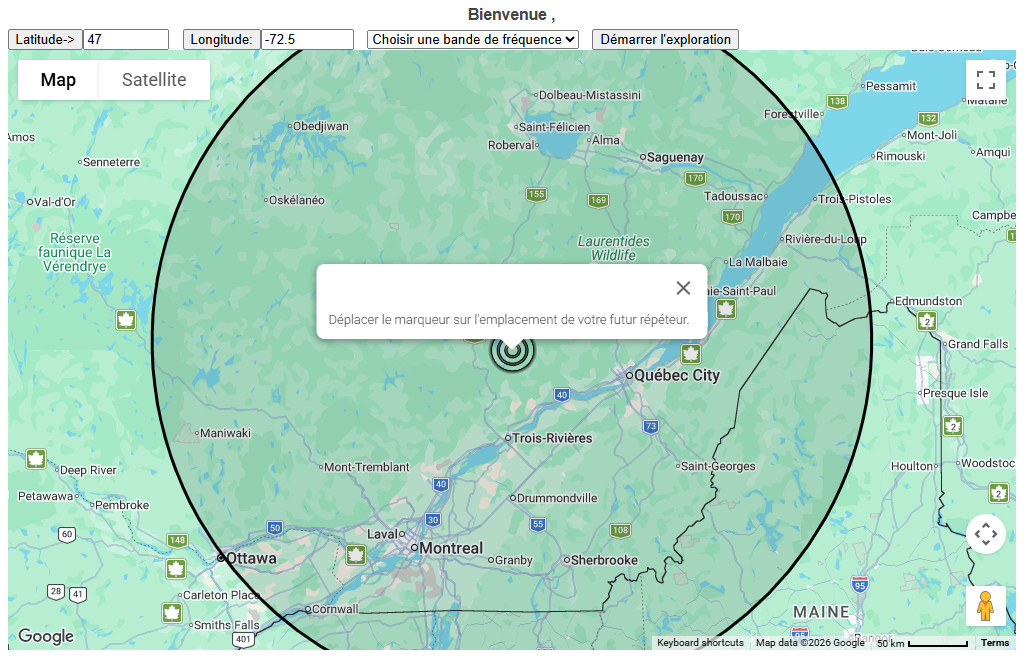The width and height of the screenshot is (1035, 659).
Task: Click highway 30 shield
Action: coord(432,520)
